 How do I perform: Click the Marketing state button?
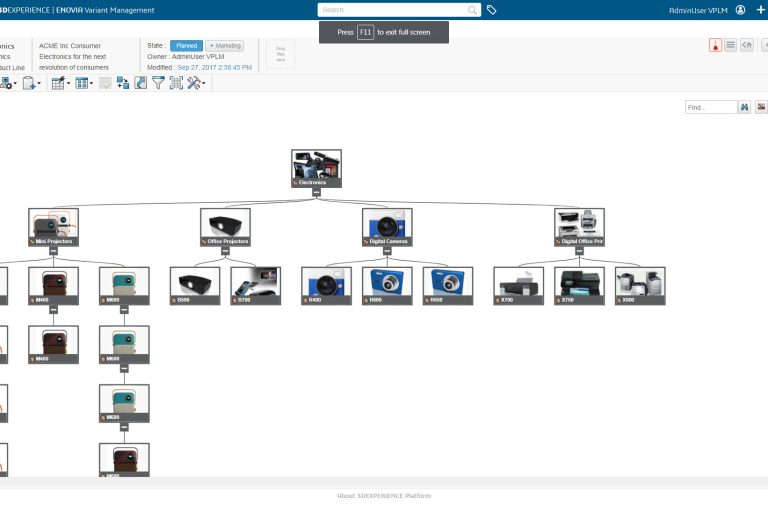click(x=225, y=46)
